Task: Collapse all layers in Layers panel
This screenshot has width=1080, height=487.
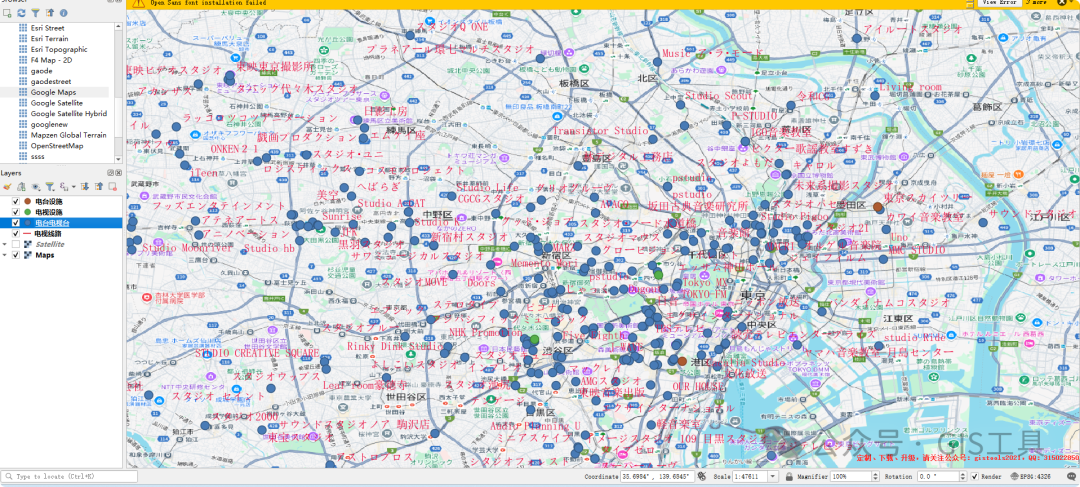Action: click(x=99, y=187)
